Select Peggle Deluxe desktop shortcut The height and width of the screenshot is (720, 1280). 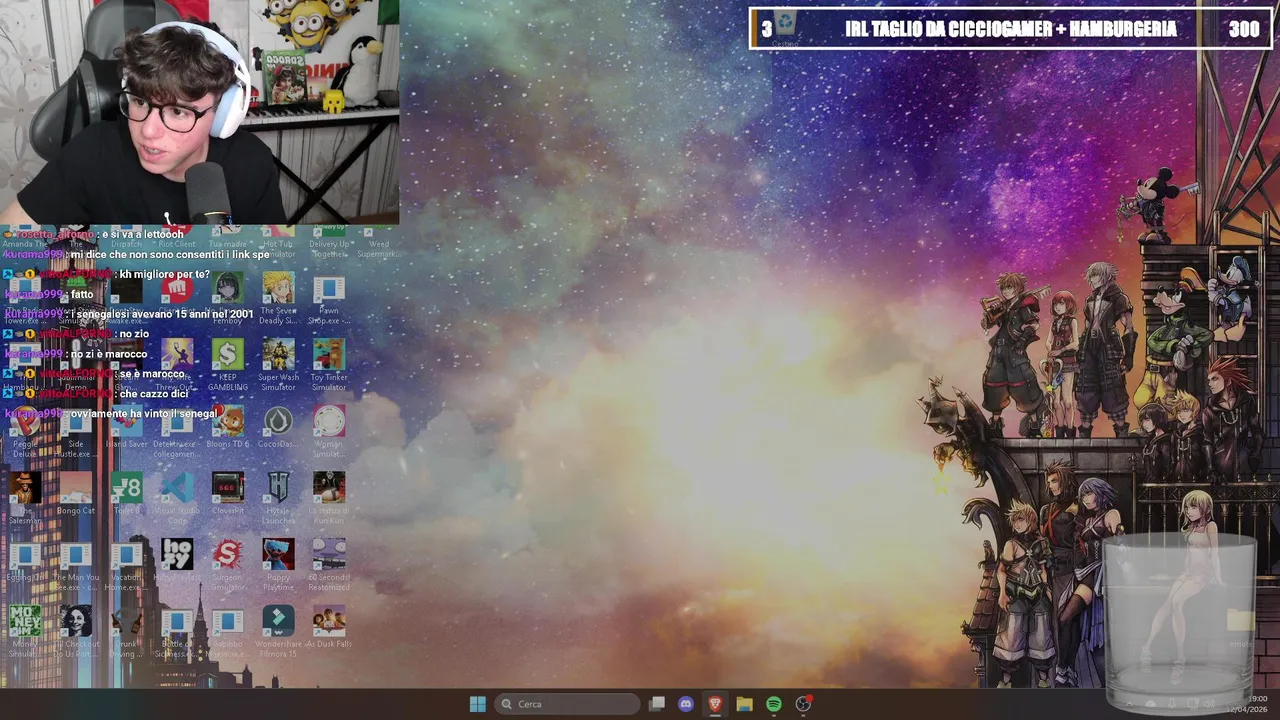25,432
